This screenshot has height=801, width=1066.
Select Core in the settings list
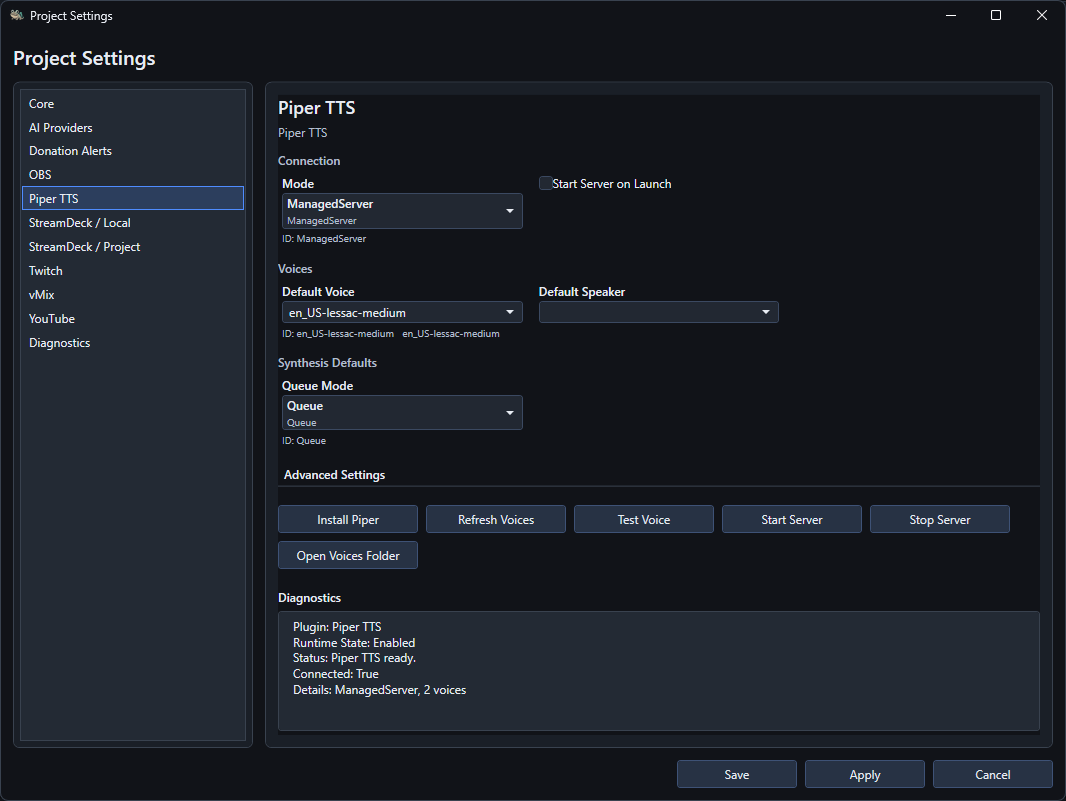click(x=132, y=104)
